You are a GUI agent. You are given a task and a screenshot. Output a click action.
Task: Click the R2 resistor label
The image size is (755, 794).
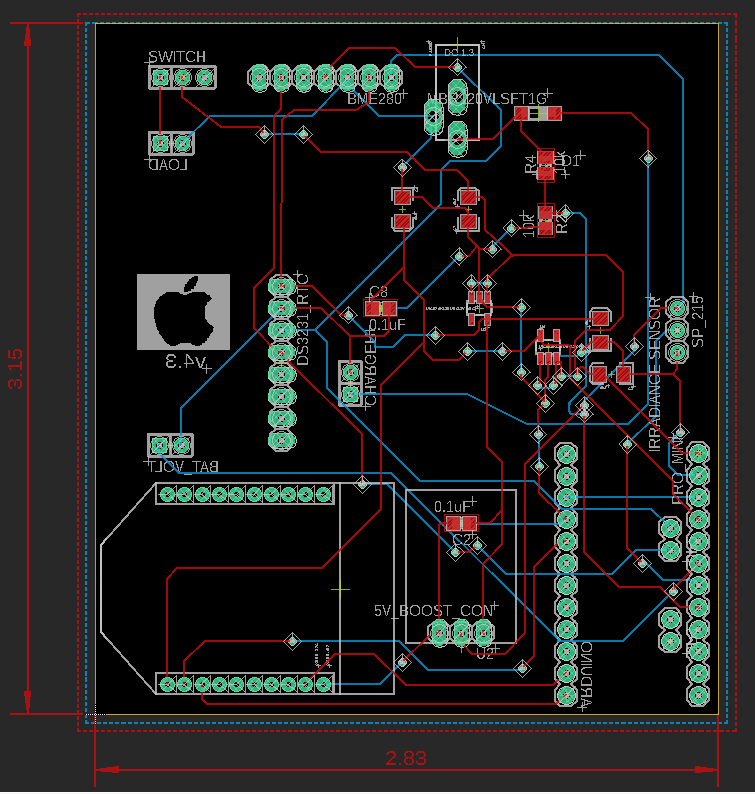562,223
